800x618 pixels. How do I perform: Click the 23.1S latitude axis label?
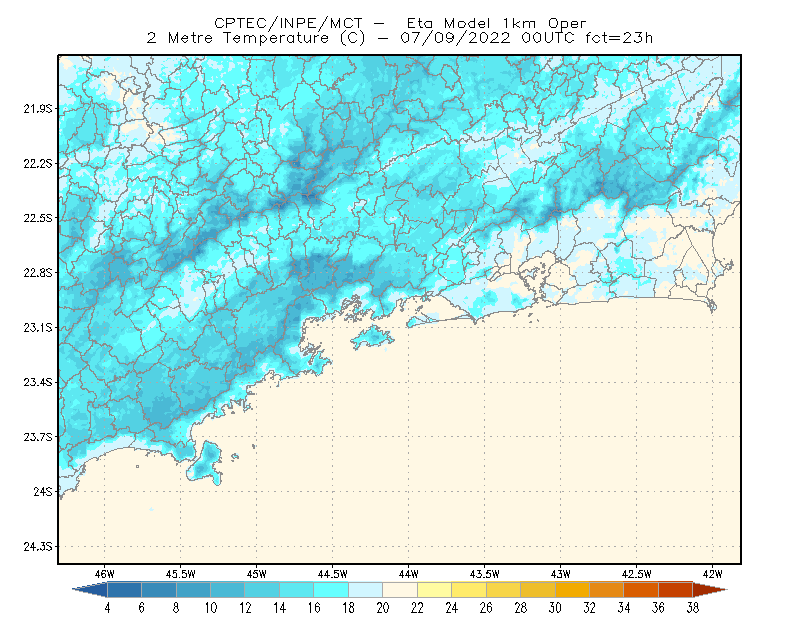[x=38, y=328]
